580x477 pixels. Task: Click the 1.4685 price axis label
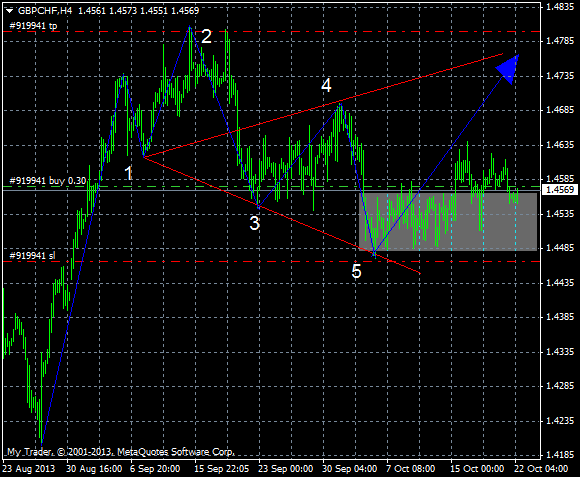tap(560, 110)
